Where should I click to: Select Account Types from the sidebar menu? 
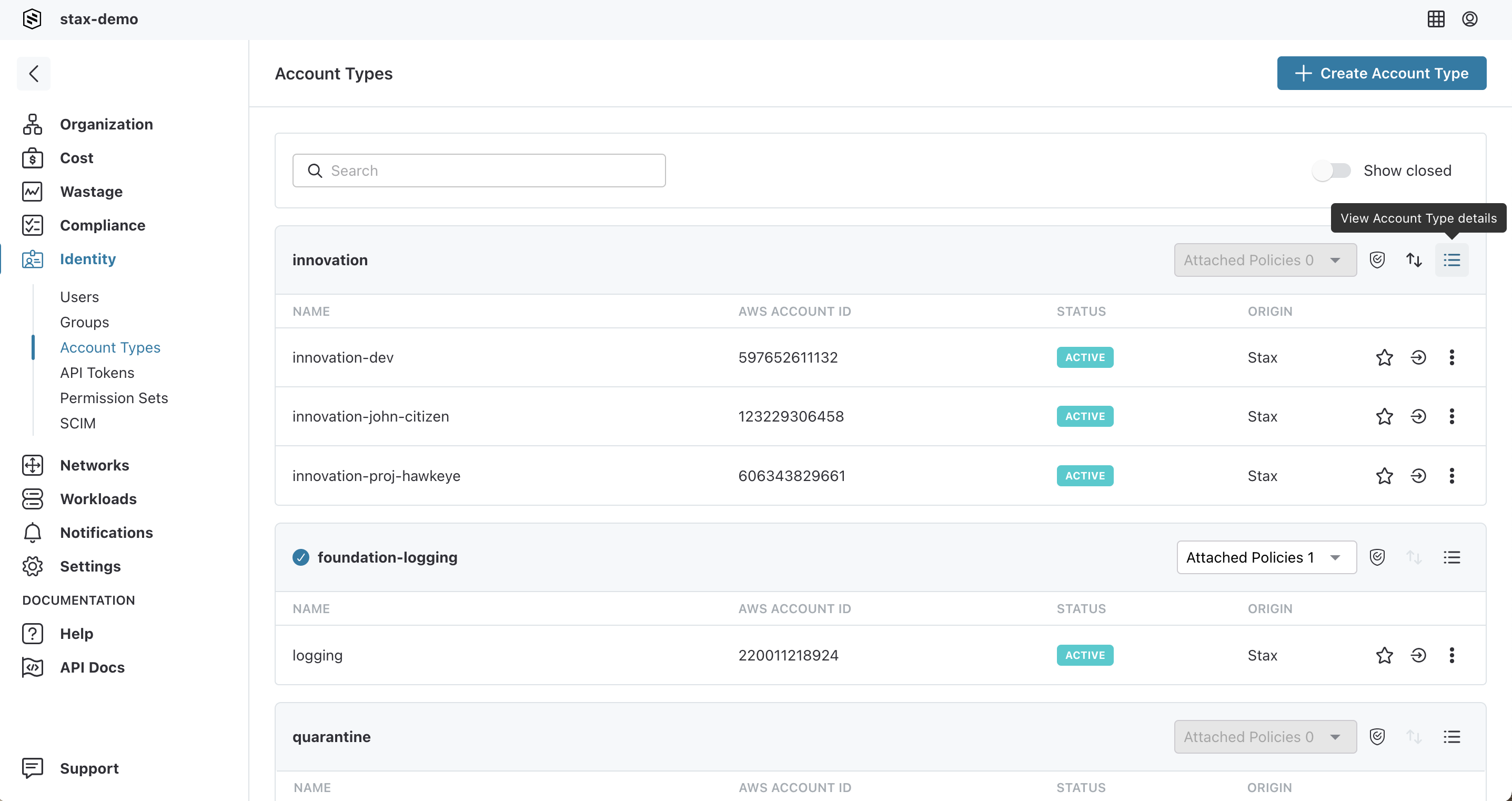111,347
